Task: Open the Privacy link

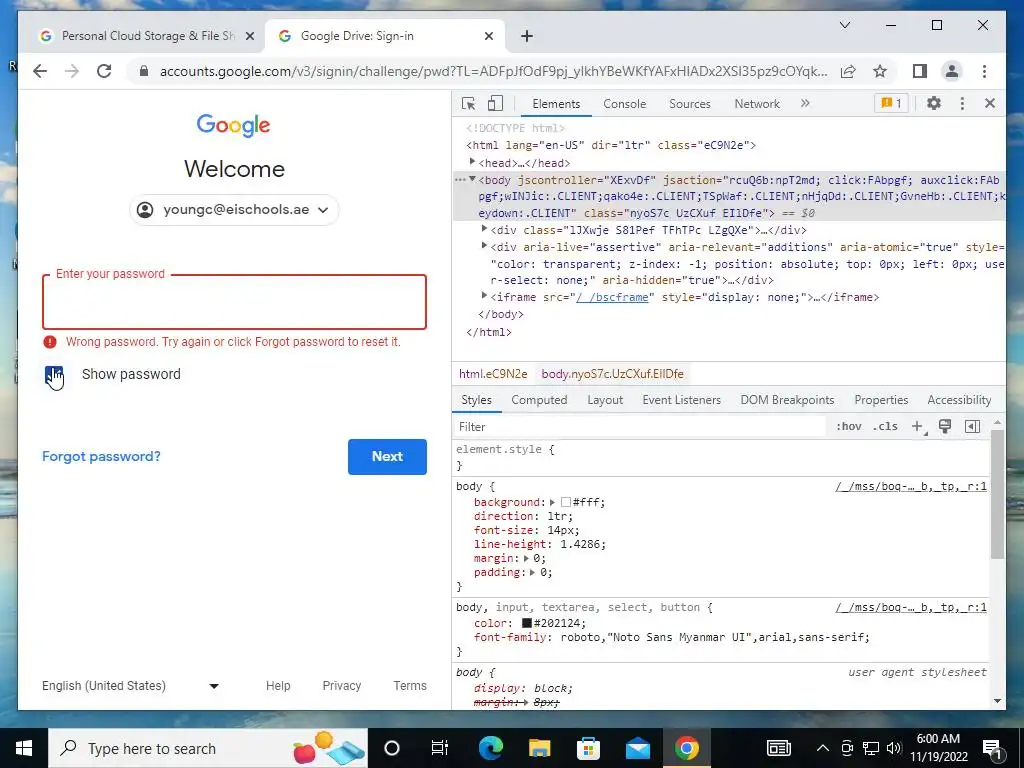Action: click(342, 686)
